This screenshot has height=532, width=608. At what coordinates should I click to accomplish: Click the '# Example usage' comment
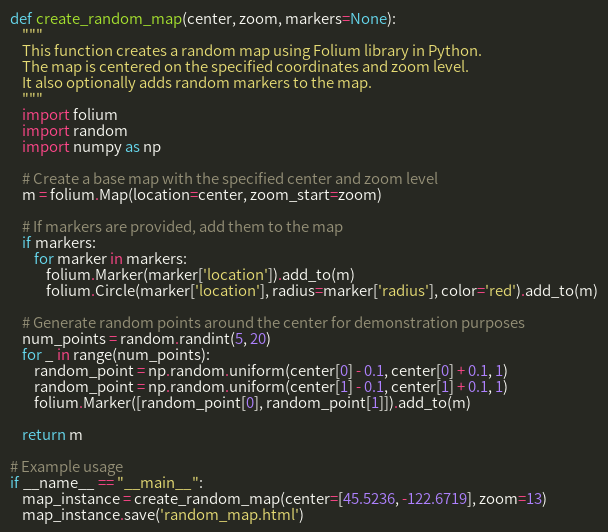point(67,467)
